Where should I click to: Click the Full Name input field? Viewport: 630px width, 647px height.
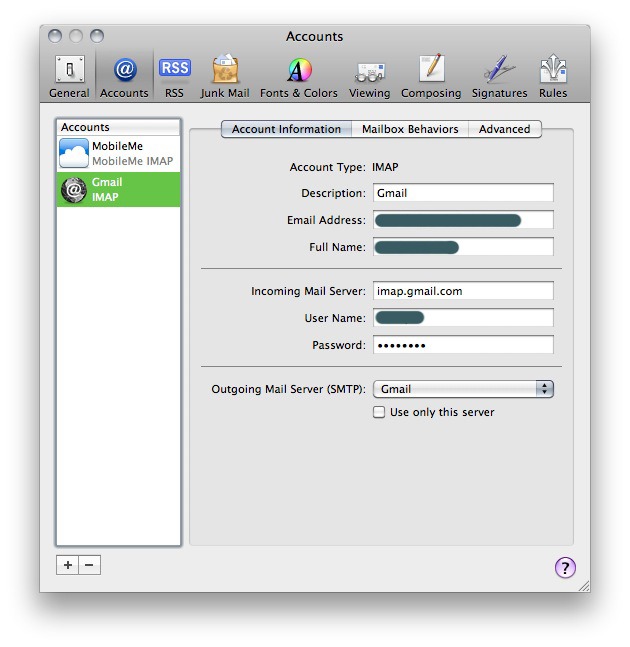point(463,247)
